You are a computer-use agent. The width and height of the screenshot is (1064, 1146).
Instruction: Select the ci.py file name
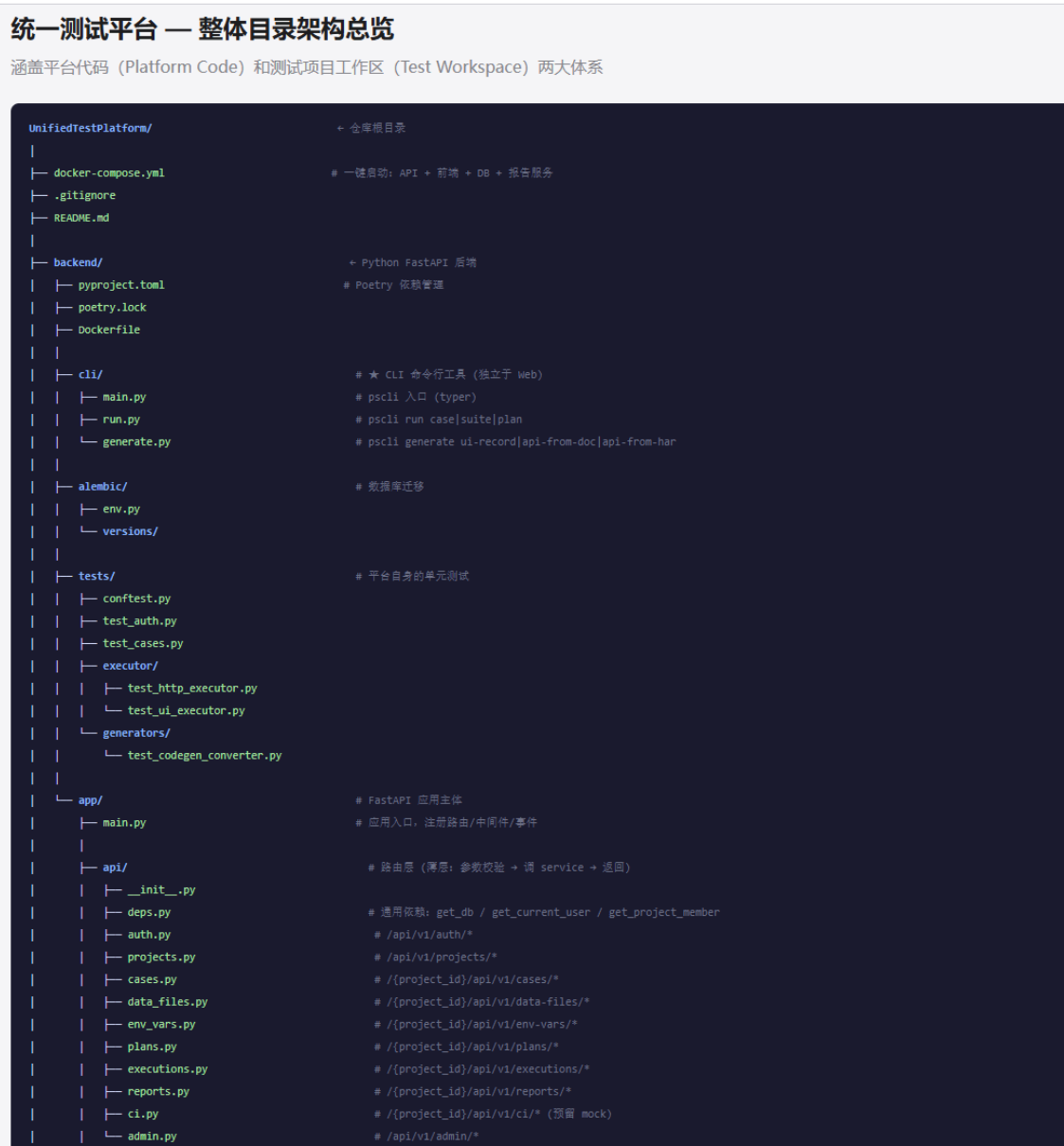143,1115
